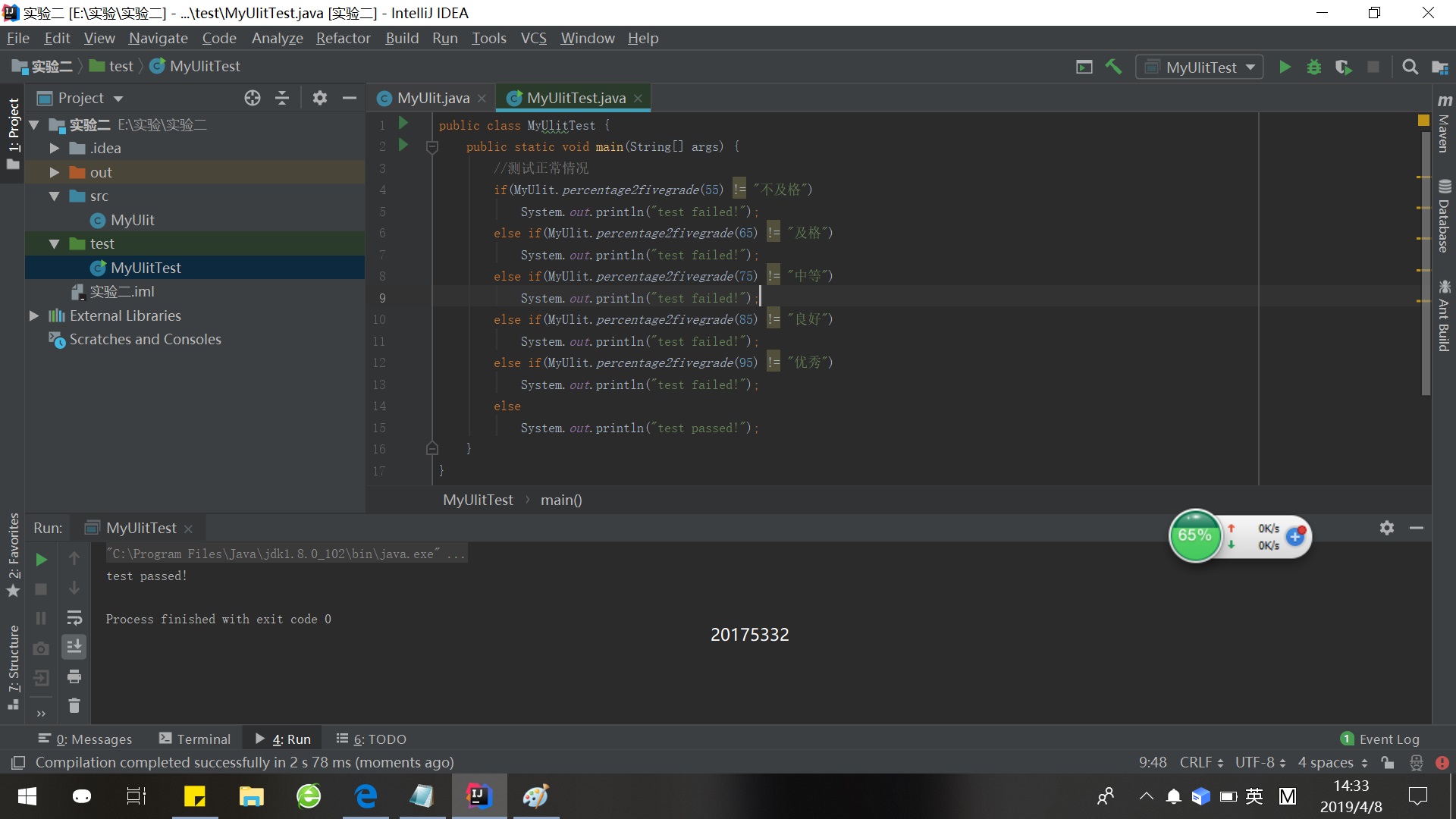Collapse the src folder in project tree
Viewport: 1456px width, 819px height.
click(55, 196)
